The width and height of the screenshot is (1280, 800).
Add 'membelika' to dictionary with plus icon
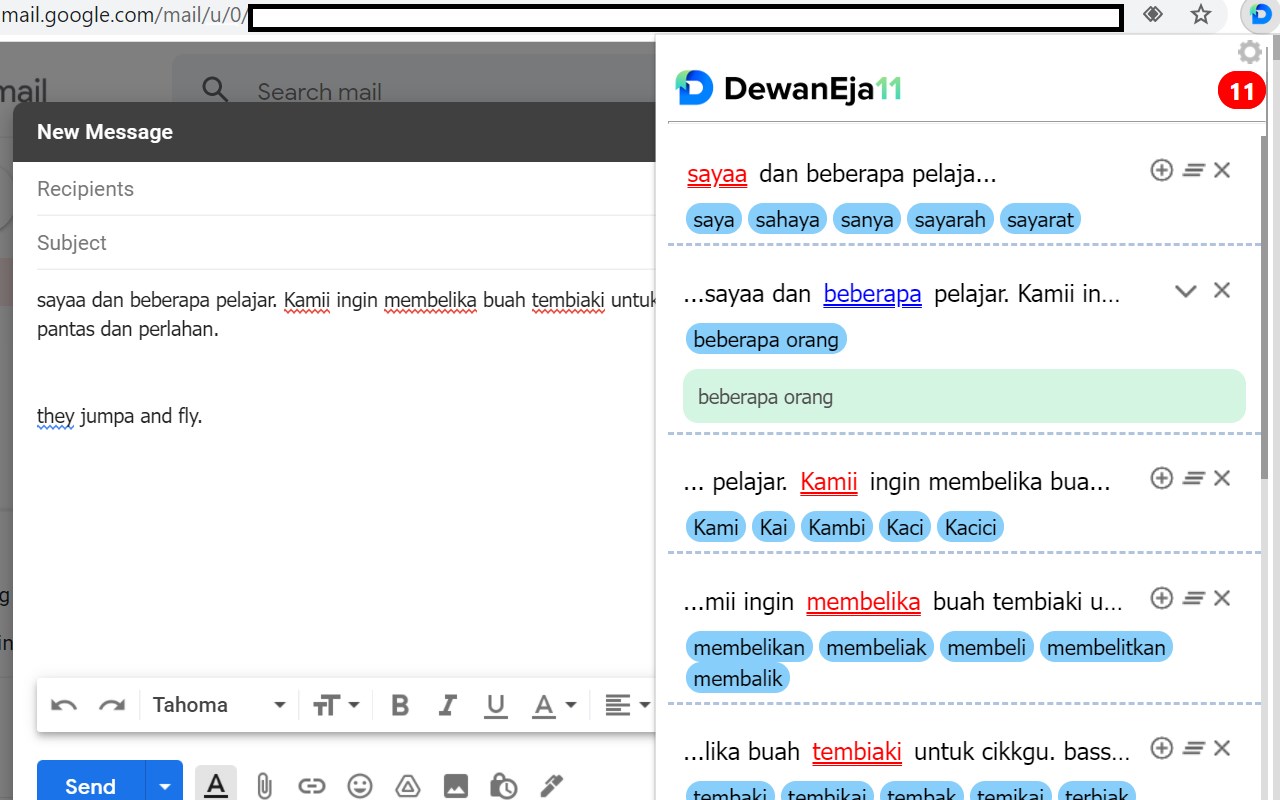coord(1161,598)
